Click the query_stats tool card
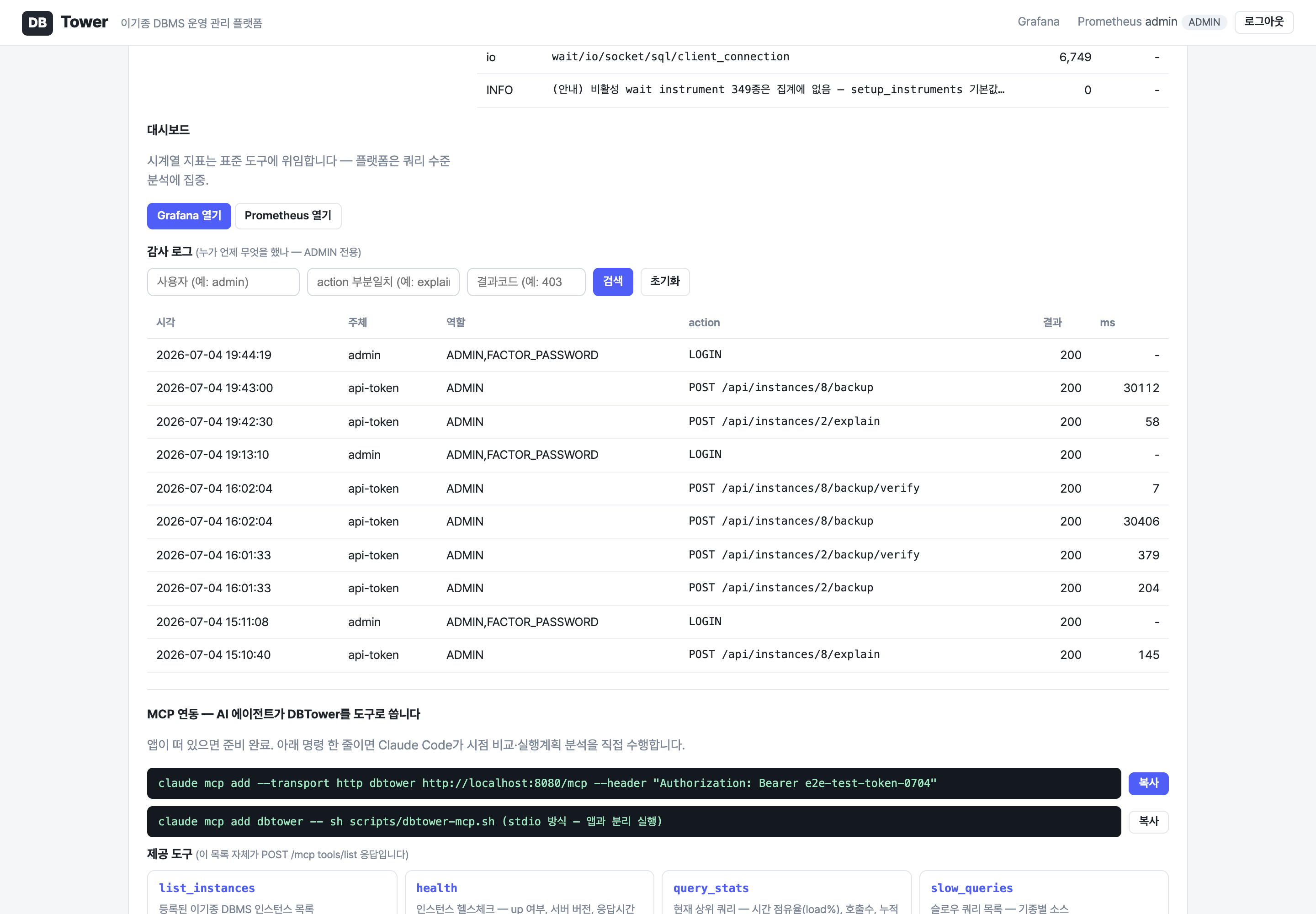The height and width of the screenshot is (914, 1316). click(x=786, y=892)
